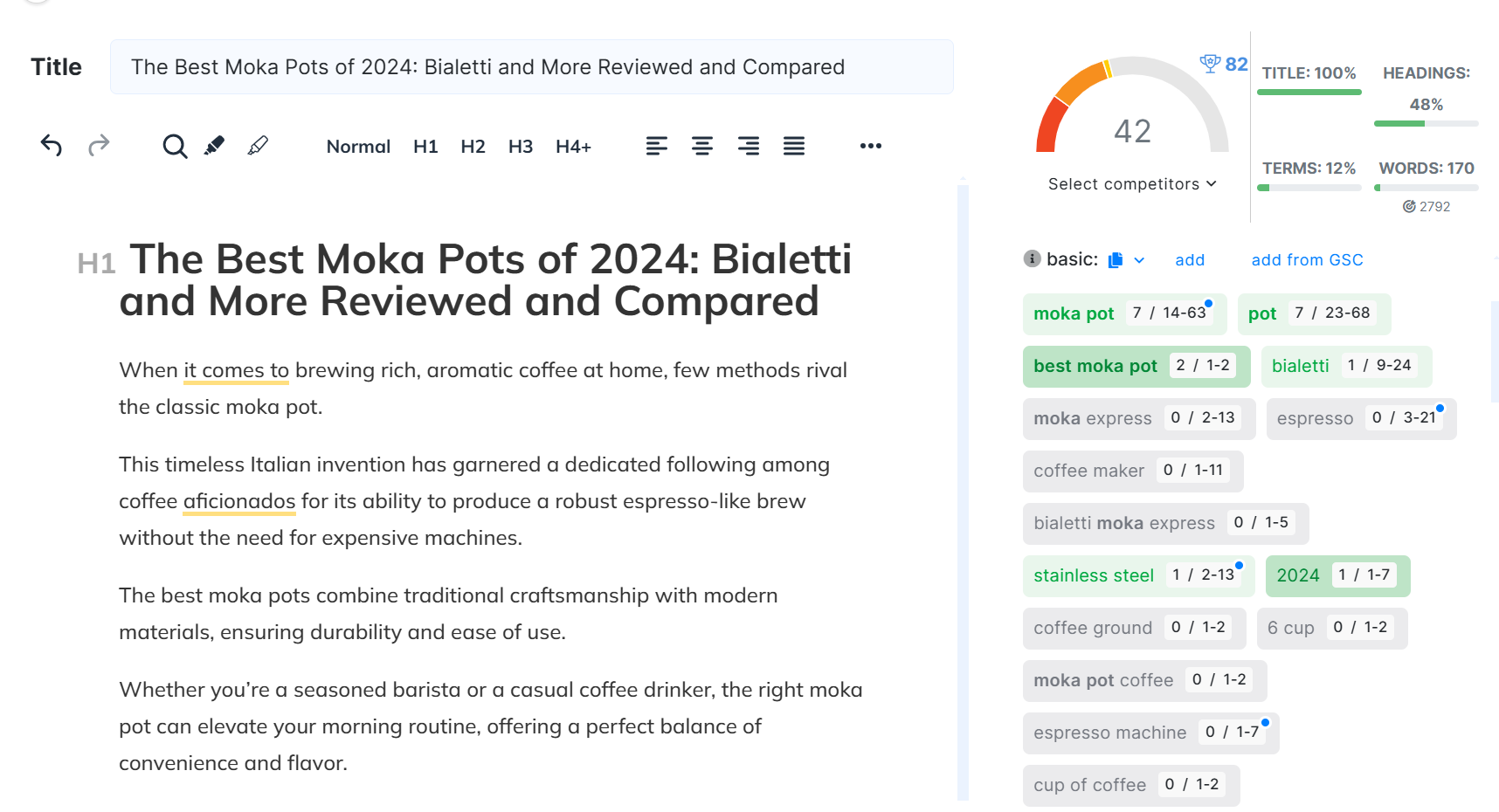Open the three-dots more options menu
This screenshot has width=1499, height=812.
[x=871, y=146]
